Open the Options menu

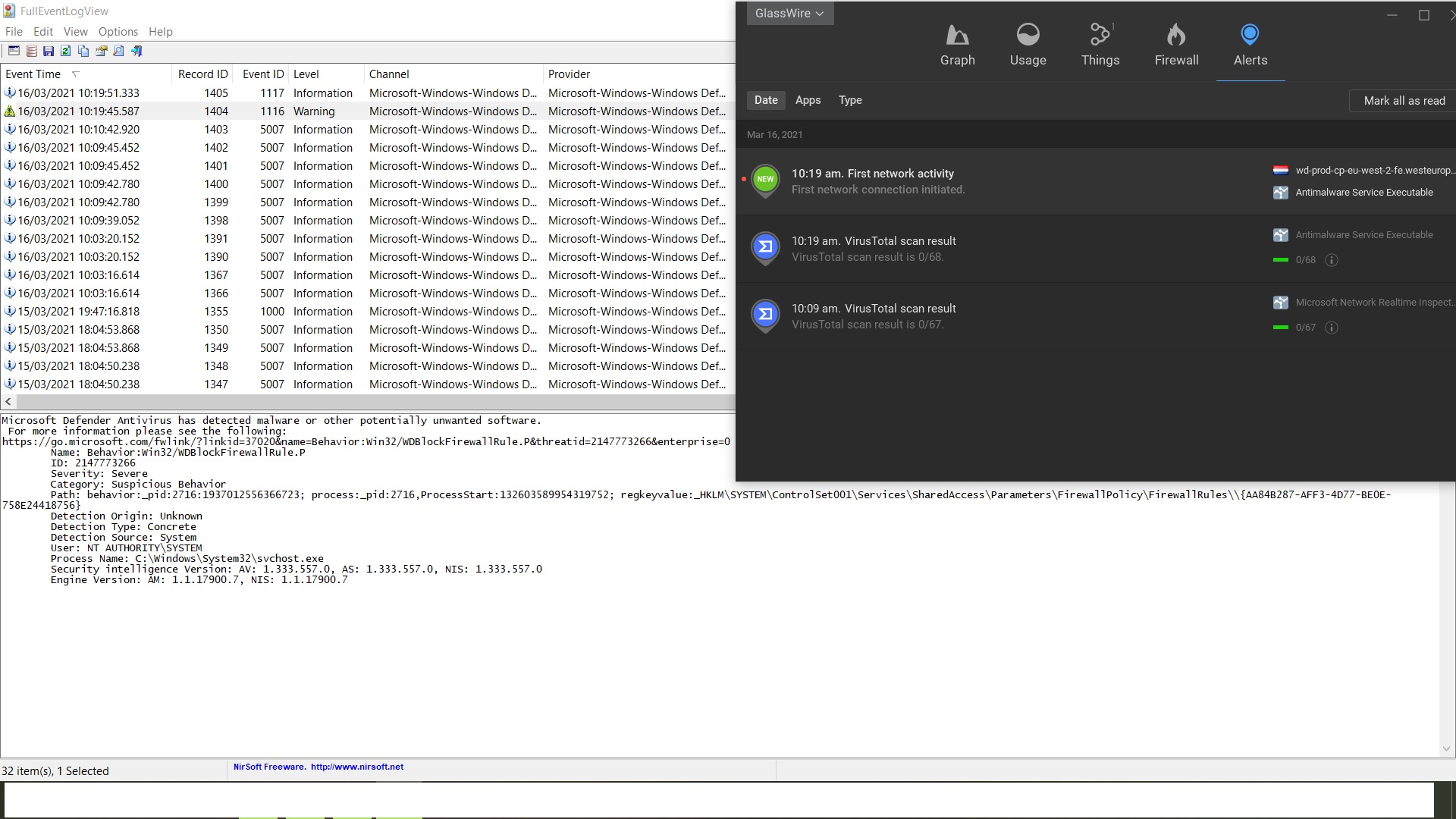[118, 32]
